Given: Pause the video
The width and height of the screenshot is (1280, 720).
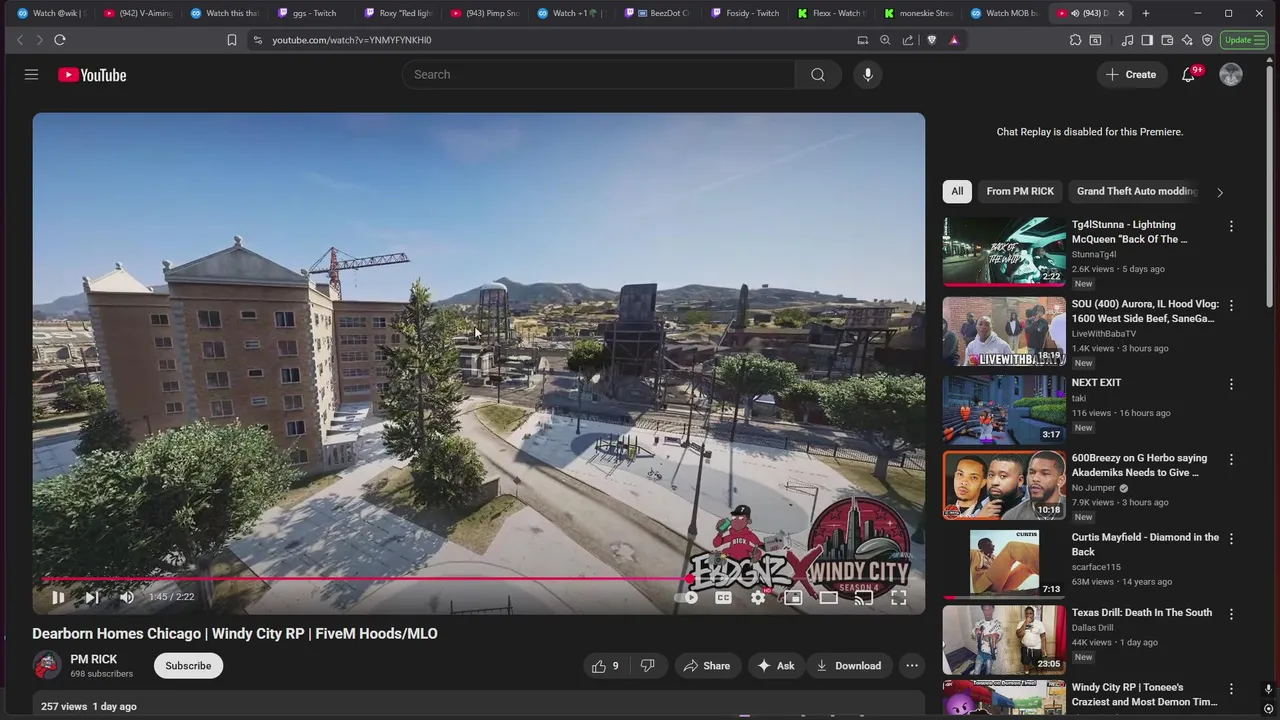Looking at the screenshot, I should click(x=58, y=597).
